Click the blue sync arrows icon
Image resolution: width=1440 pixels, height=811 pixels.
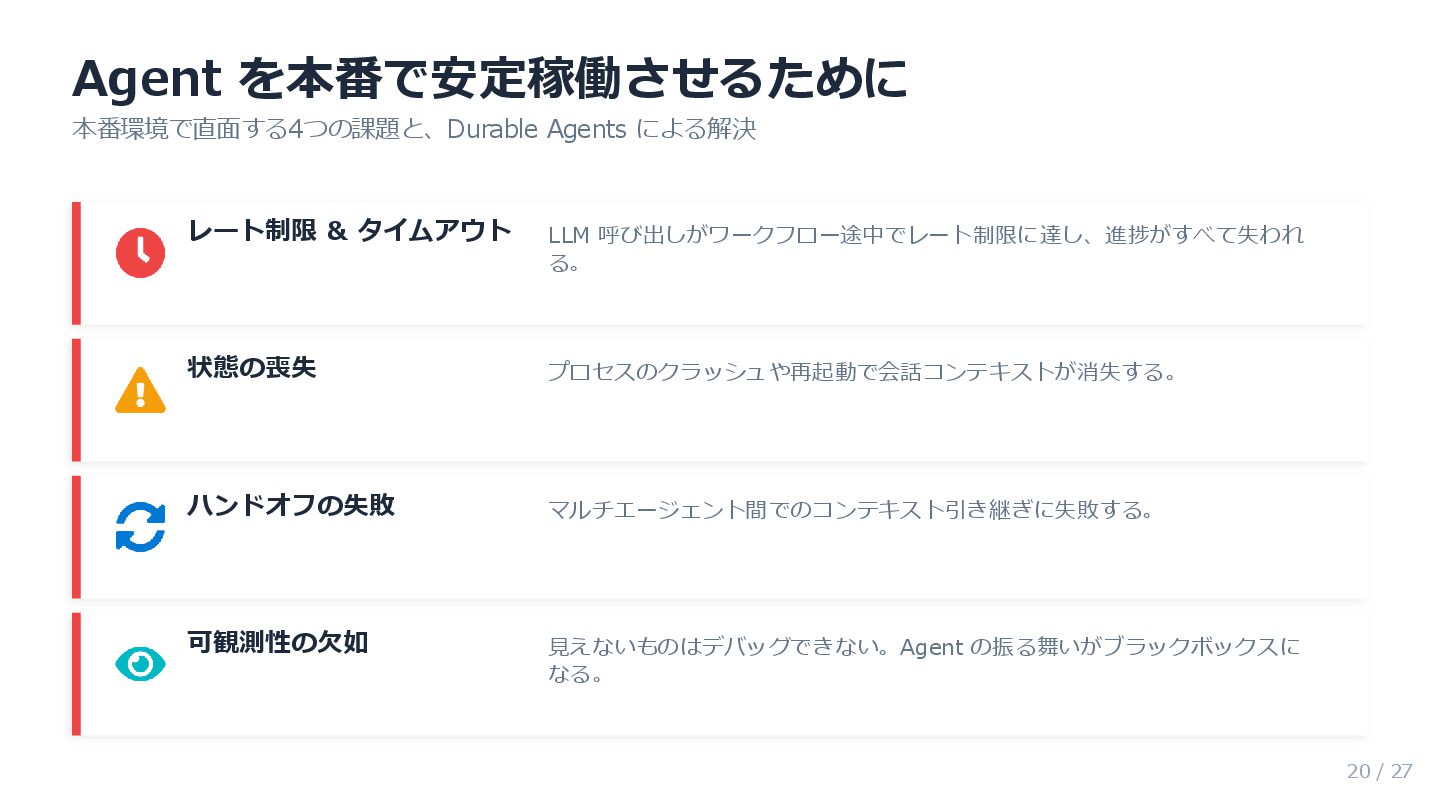(x=140, y=527)
